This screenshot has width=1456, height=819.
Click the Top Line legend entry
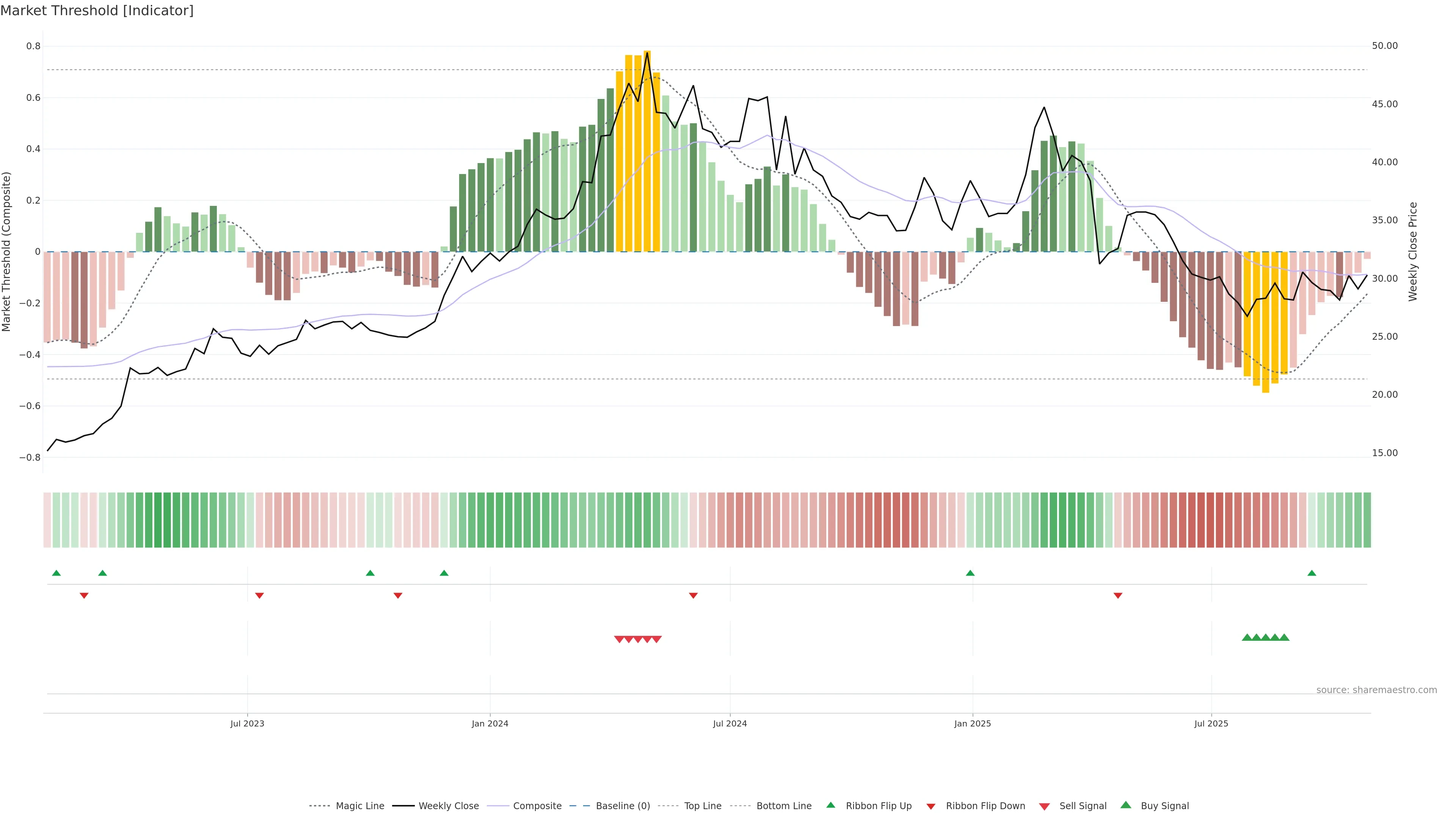[703, 806]
